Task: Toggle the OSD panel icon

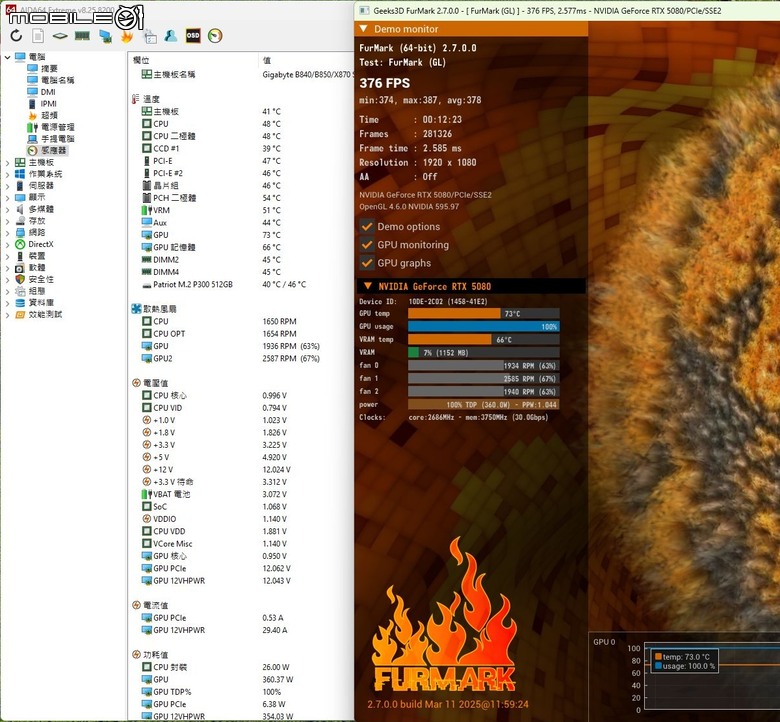Action: click(x=193, y=36)
